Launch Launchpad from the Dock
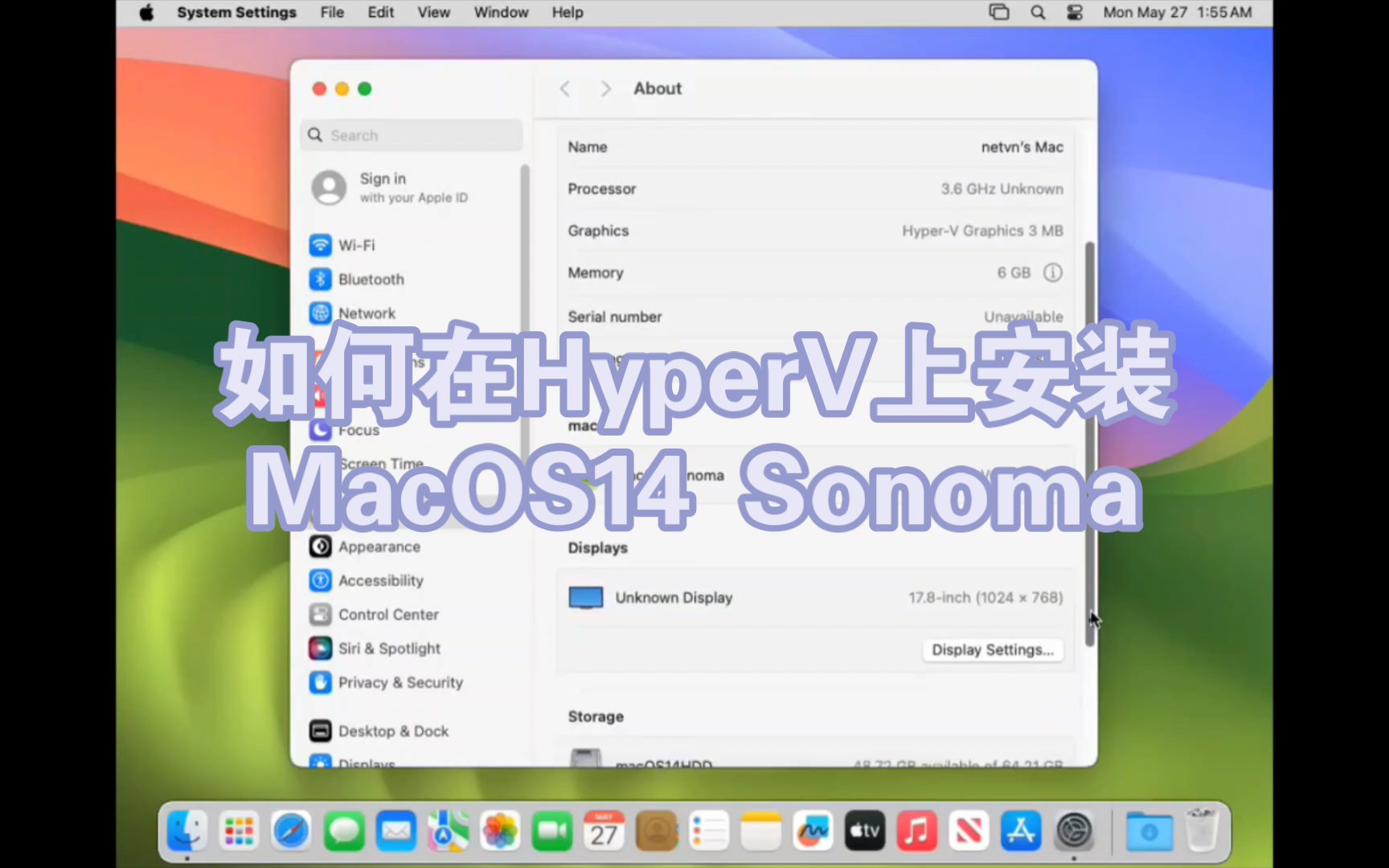The image size is (1389, 868). point(239,831)
